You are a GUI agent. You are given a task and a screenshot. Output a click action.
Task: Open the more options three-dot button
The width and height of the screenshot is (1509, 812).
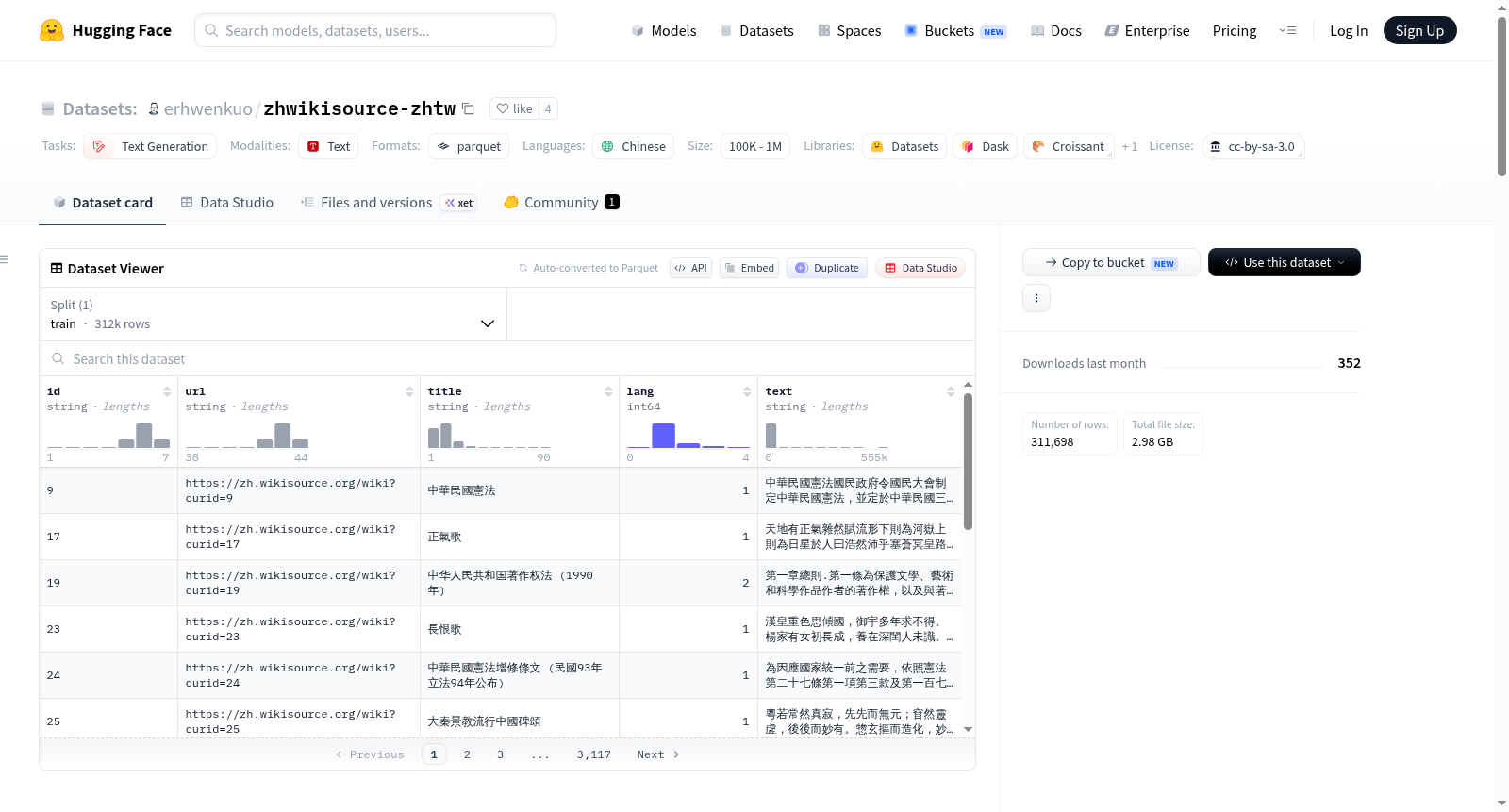pos(1036,298)
